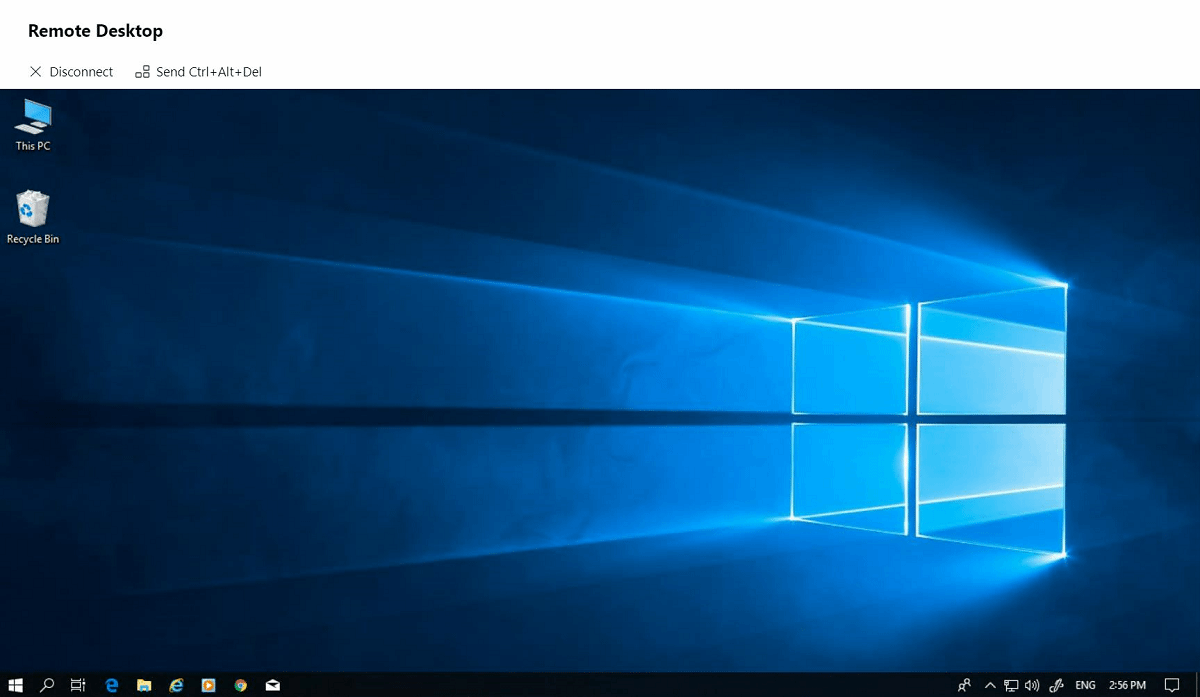
Task: Open This PC on the desktop
Action: [33, 120]
